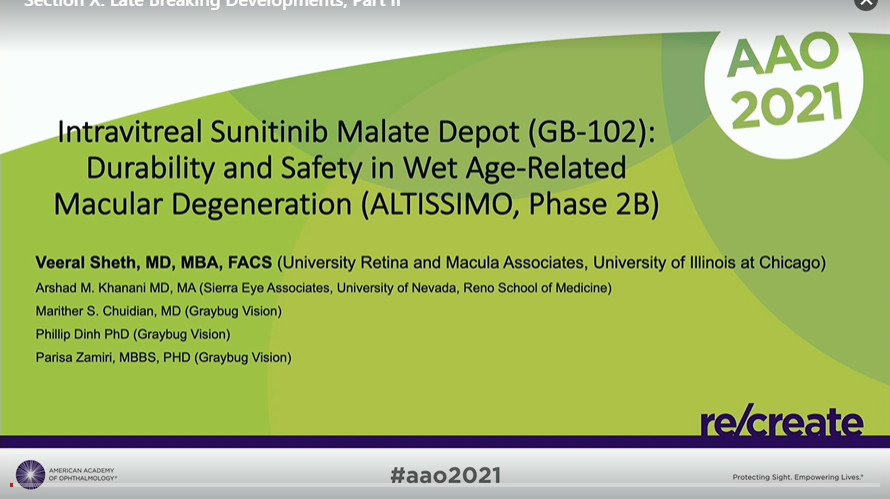Click the Phillip Dinh PhD author line
890x499 pixels.
click(133, 334)
